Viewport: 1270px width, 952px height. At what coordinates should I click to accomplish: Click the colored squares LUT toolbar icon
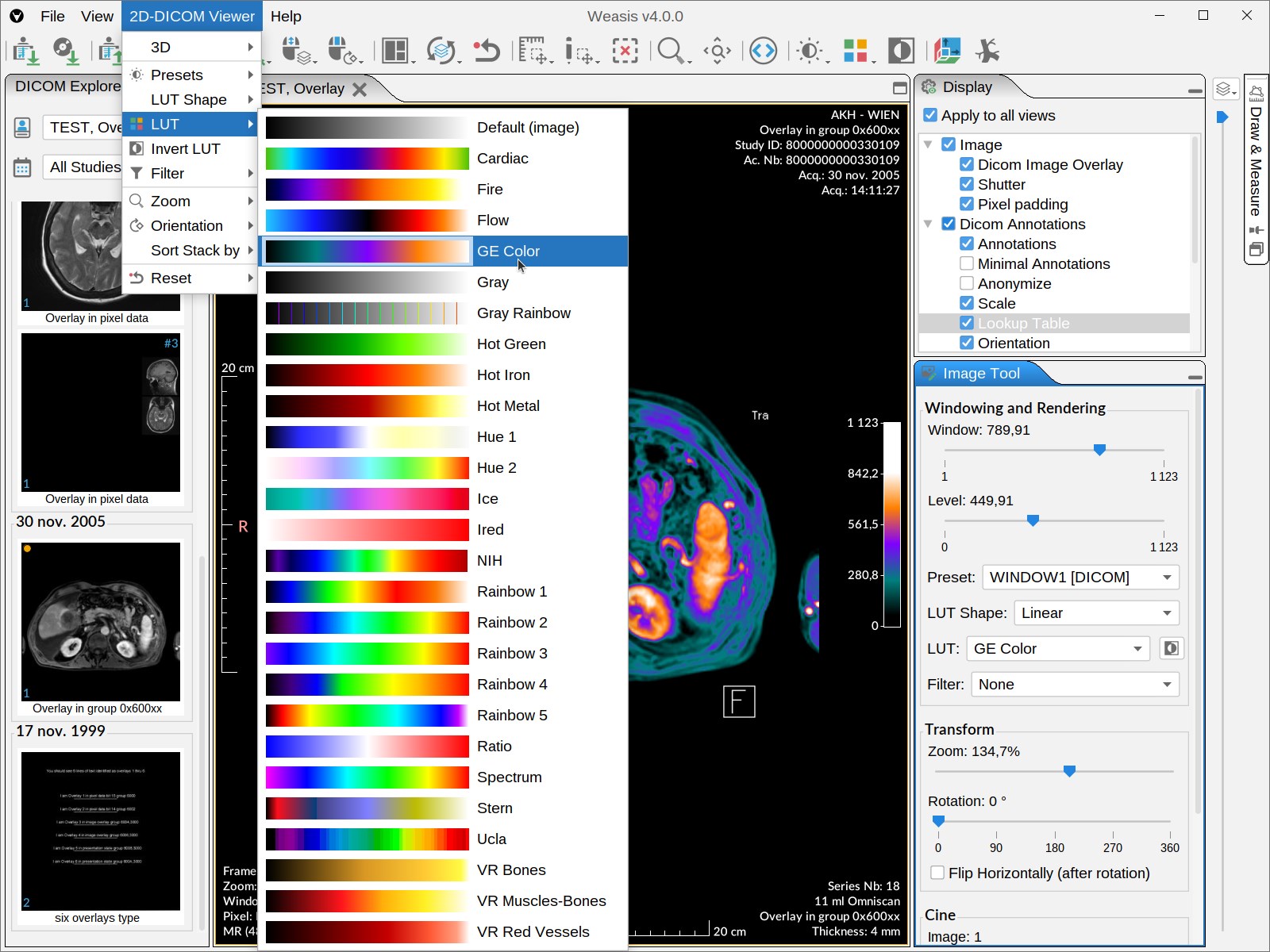click(x=855, y=51)
